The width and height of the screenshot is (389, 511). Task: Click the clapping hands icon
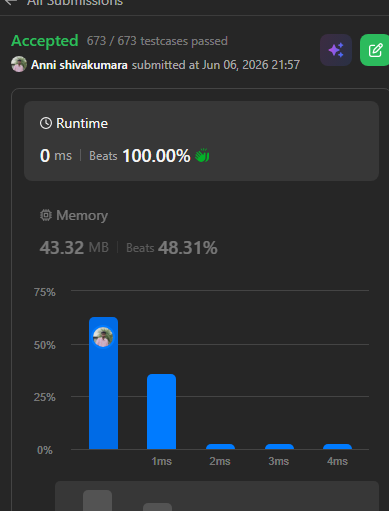[x=202, y=155]
